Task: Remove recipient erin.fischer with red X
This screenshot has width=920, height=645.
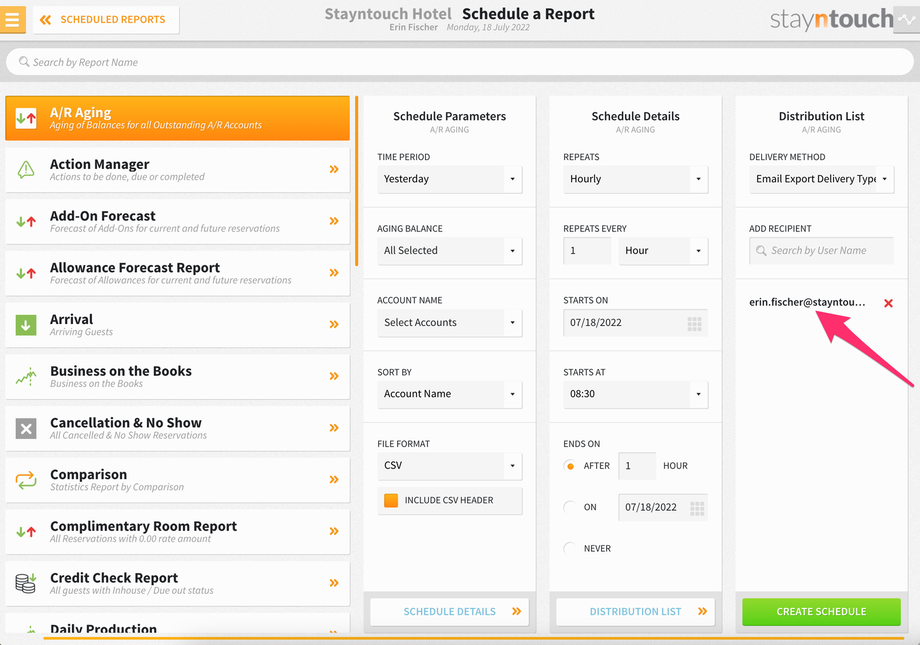Action: click(888, 303)
